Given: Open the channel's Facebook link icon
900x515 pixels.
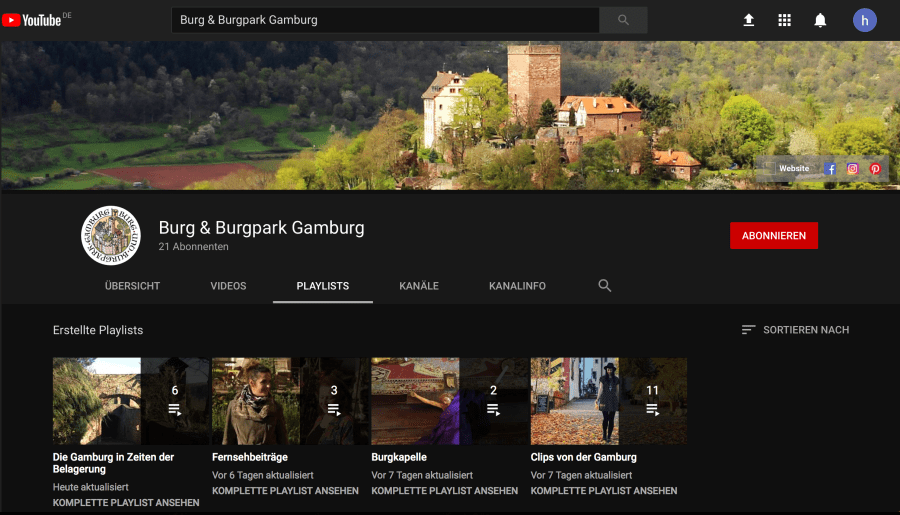Looking at the screenshot, I should (830, 169).
